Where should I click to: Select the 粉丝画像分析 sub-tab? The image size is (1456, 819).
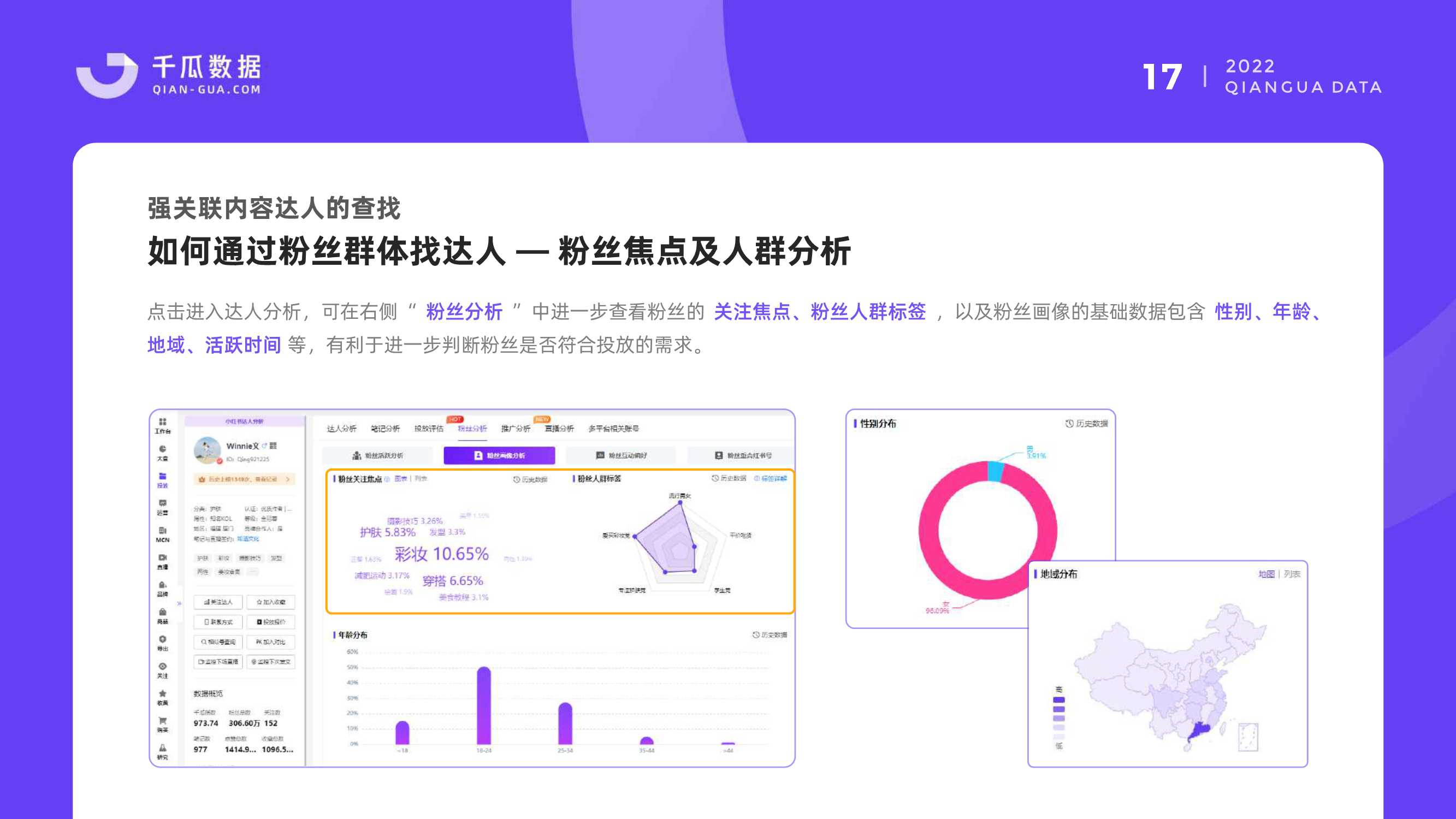coord(499,455)
